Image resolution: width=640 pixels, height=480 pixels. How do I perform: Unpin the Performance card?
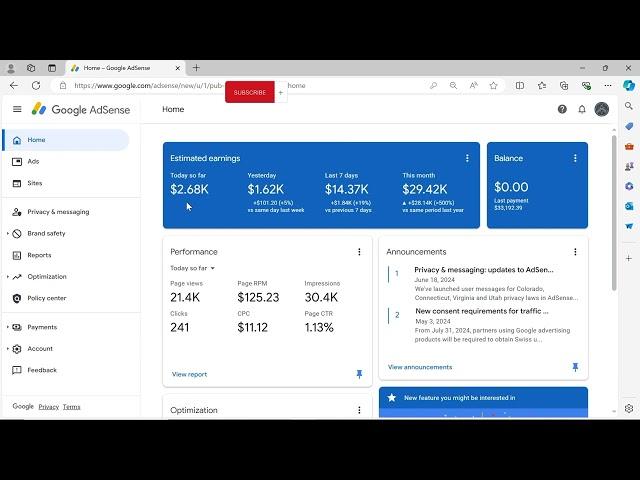coord(359,374)
